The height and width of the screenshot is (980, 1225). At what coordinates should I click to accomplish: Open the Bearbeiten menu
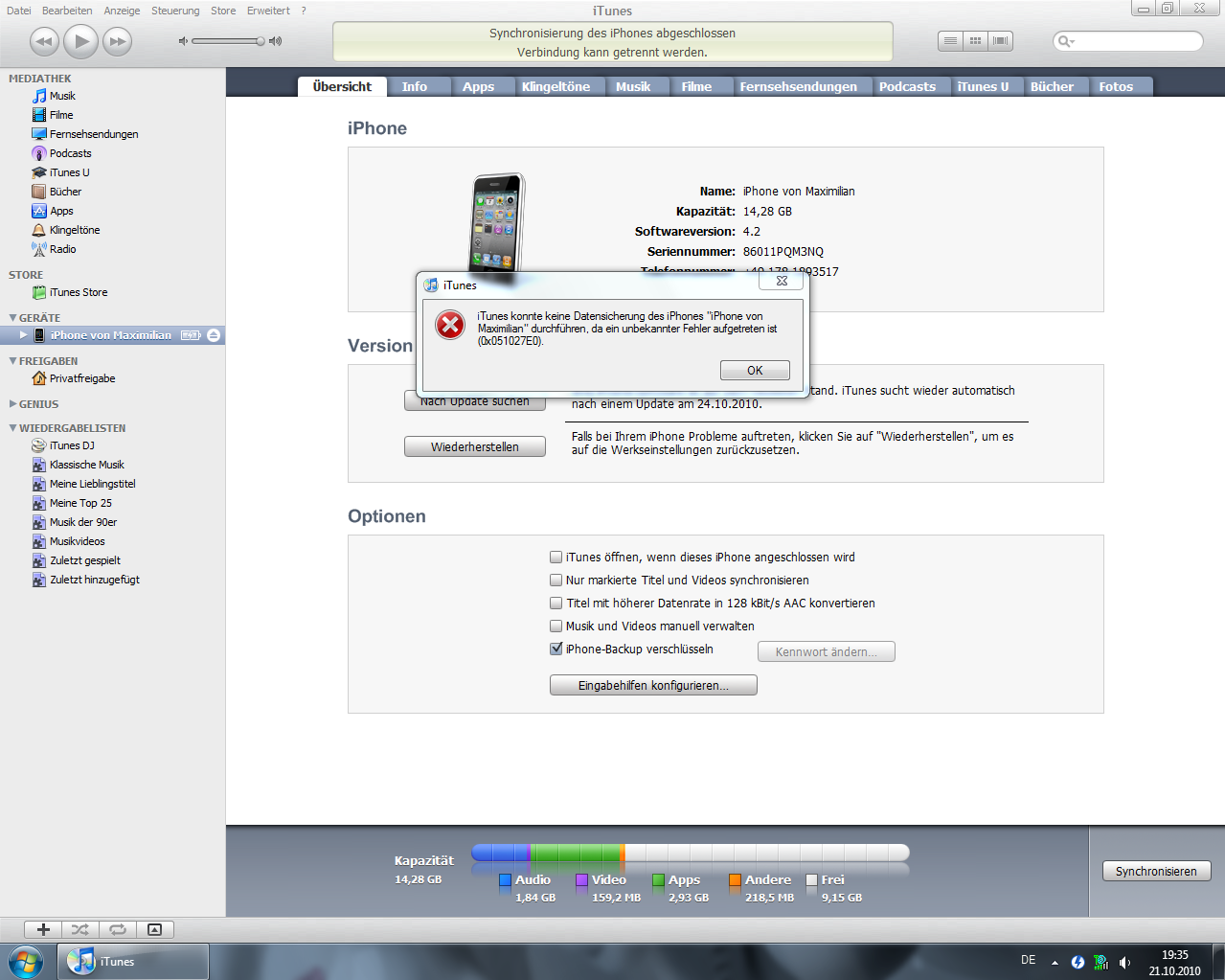[x=67, y=11]
